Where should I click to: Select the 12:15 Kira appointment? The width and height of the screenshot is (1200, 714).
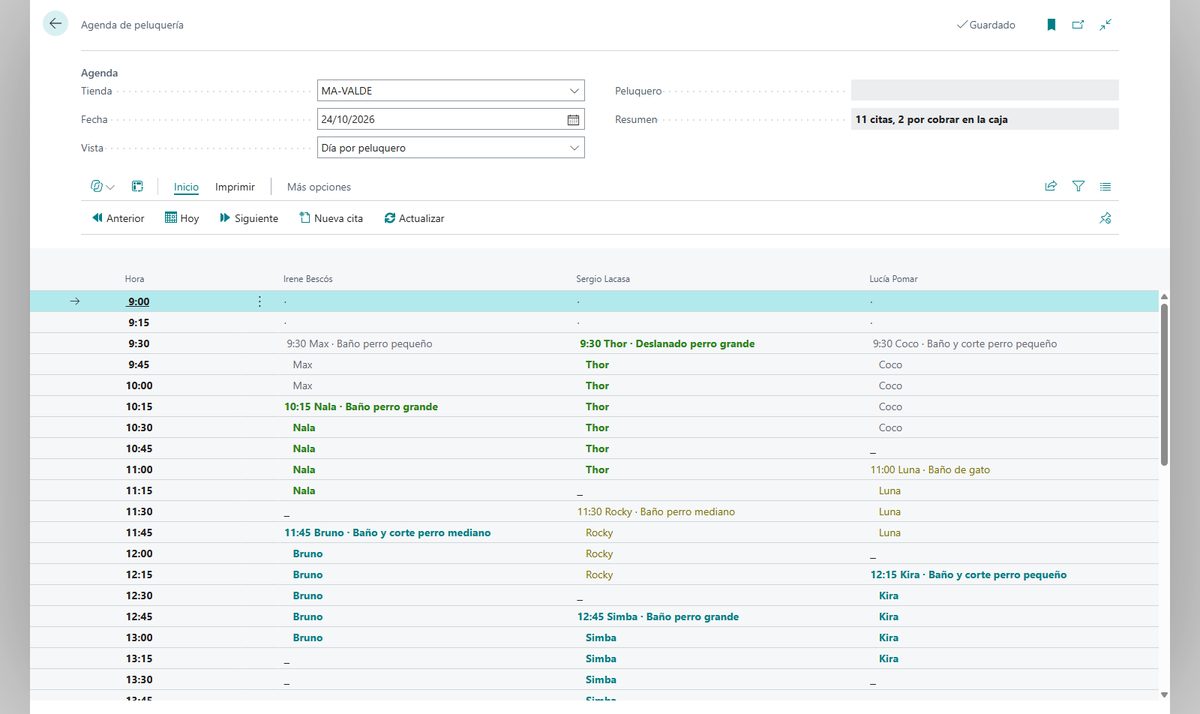(x=968, y=574)
